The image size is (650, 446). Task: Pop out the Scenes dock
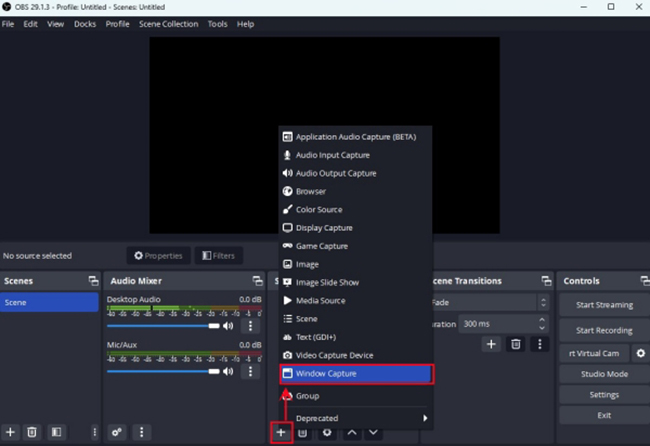pyautogui.click(x=93, y=281)
